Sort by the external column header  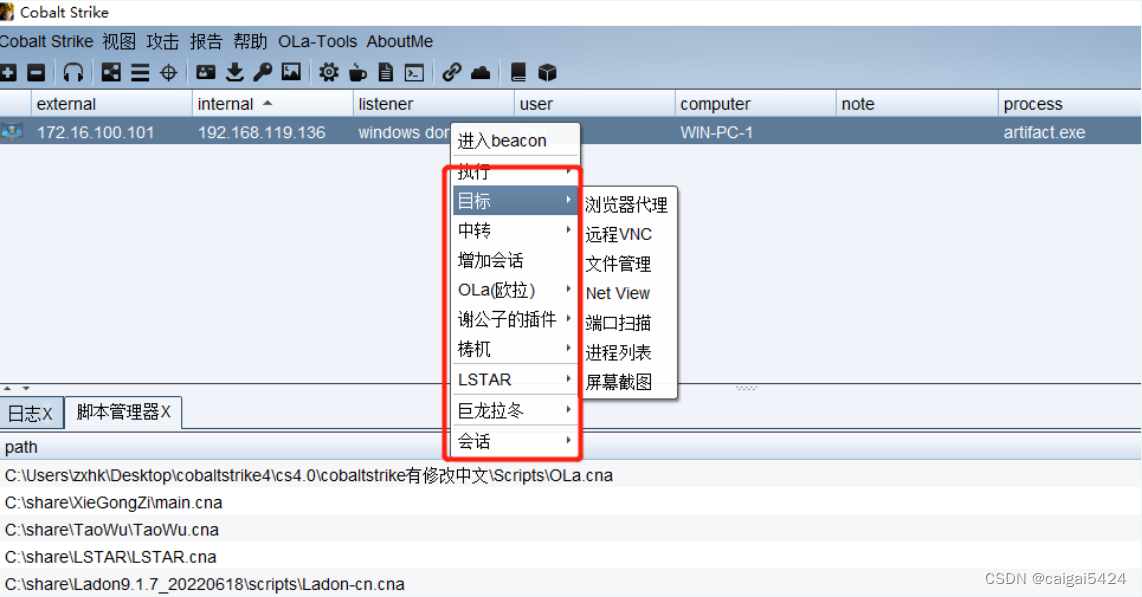click(x=111, y=104)
